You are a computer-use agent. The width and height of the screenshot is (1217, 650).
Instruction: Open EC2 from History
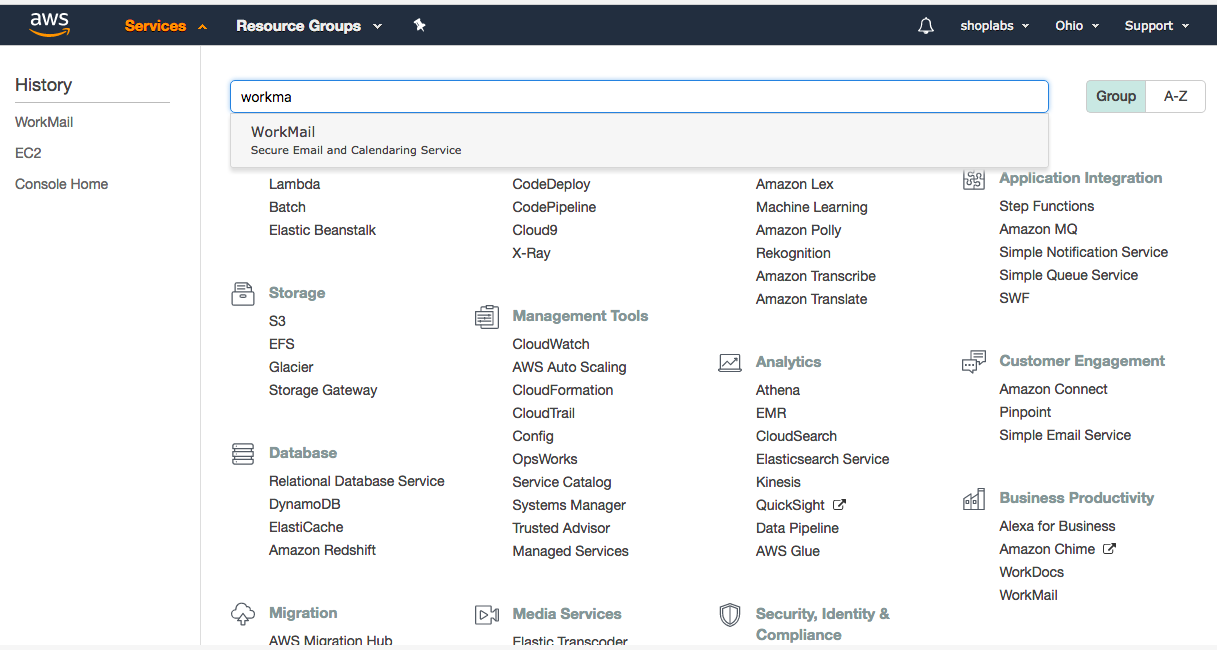click(28, 153)
